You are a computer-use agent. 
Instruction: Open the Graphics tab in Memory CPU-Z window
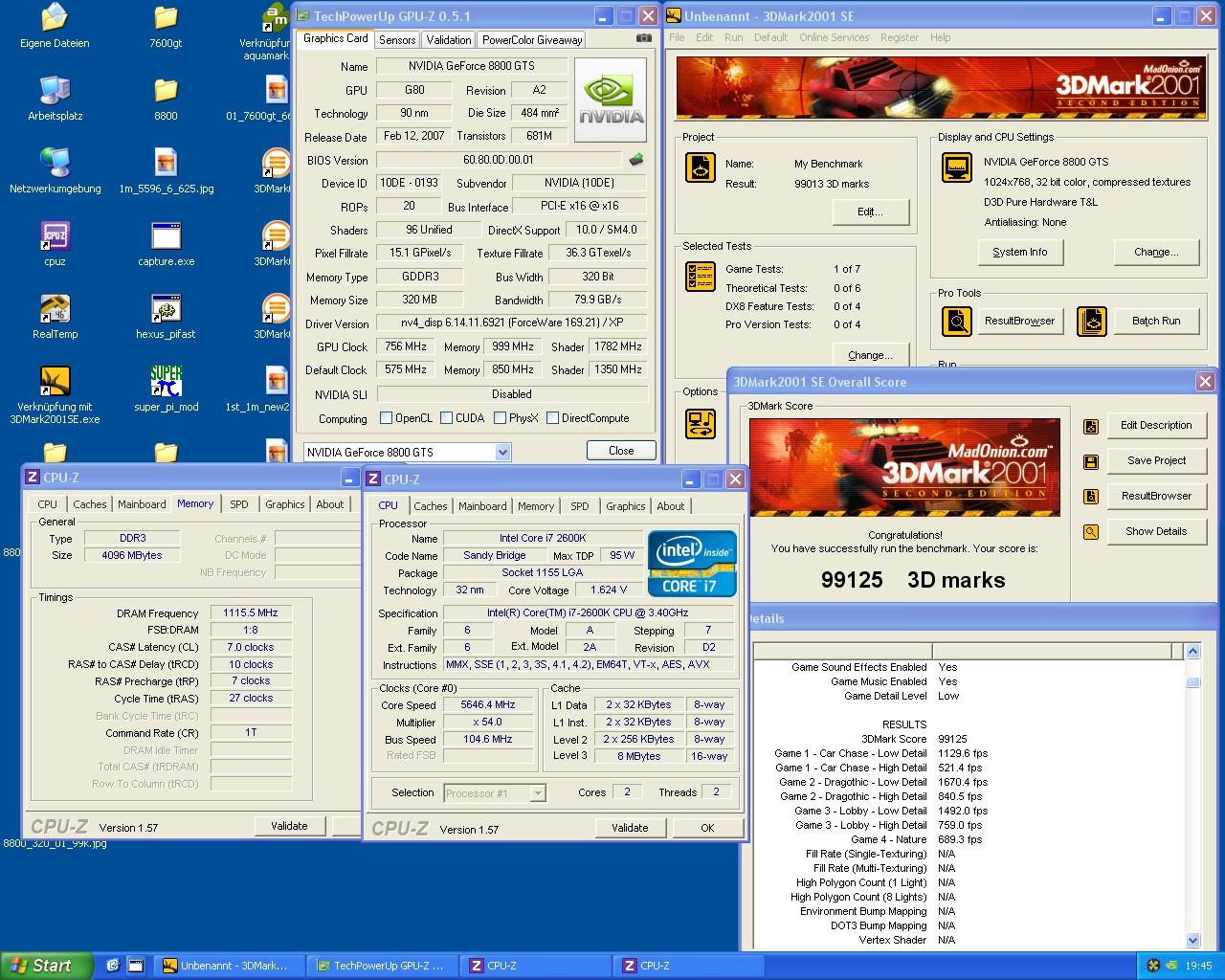pyautogui.click(x=285, y=504)
